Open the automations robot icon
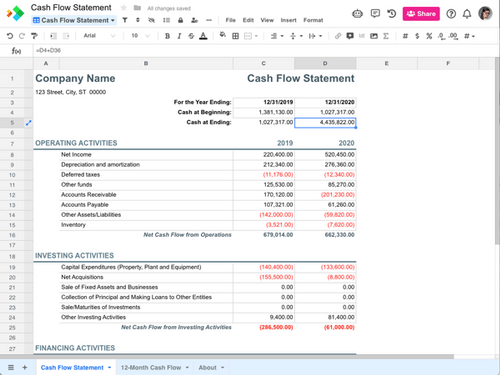The image size is (500, 375). pyautogui.click(x=357, y=14)
